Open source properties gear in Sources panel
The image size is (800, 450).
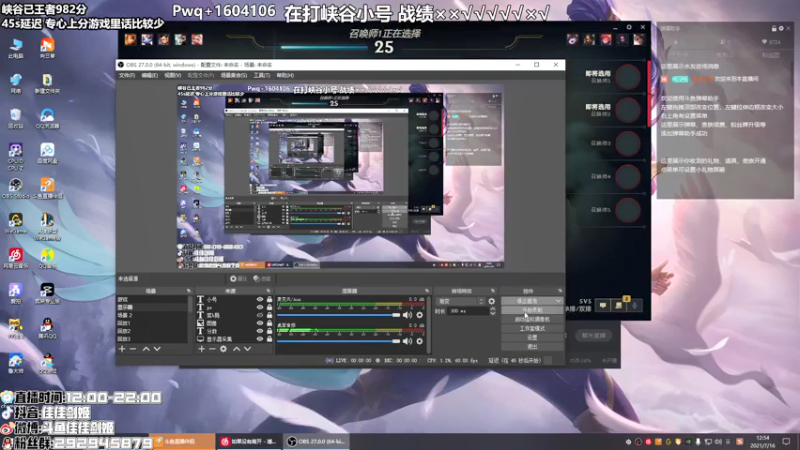[223, 349]
